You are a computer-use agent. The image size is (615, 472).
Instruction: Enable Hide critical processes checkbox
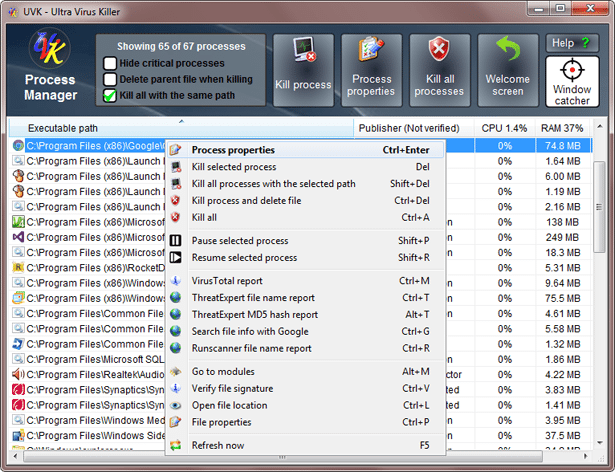click(111, 63)
